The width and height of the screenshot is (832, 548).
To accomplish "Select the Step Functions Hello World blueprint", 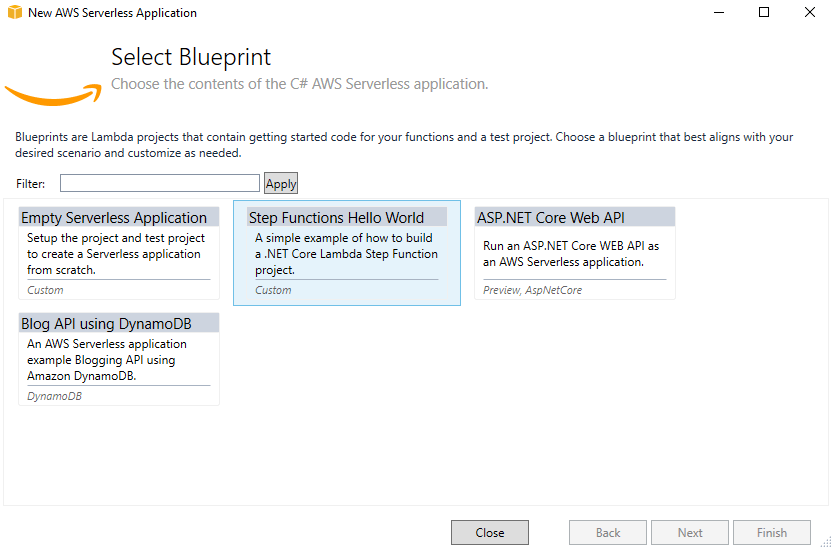I will (x=347, y=253).
